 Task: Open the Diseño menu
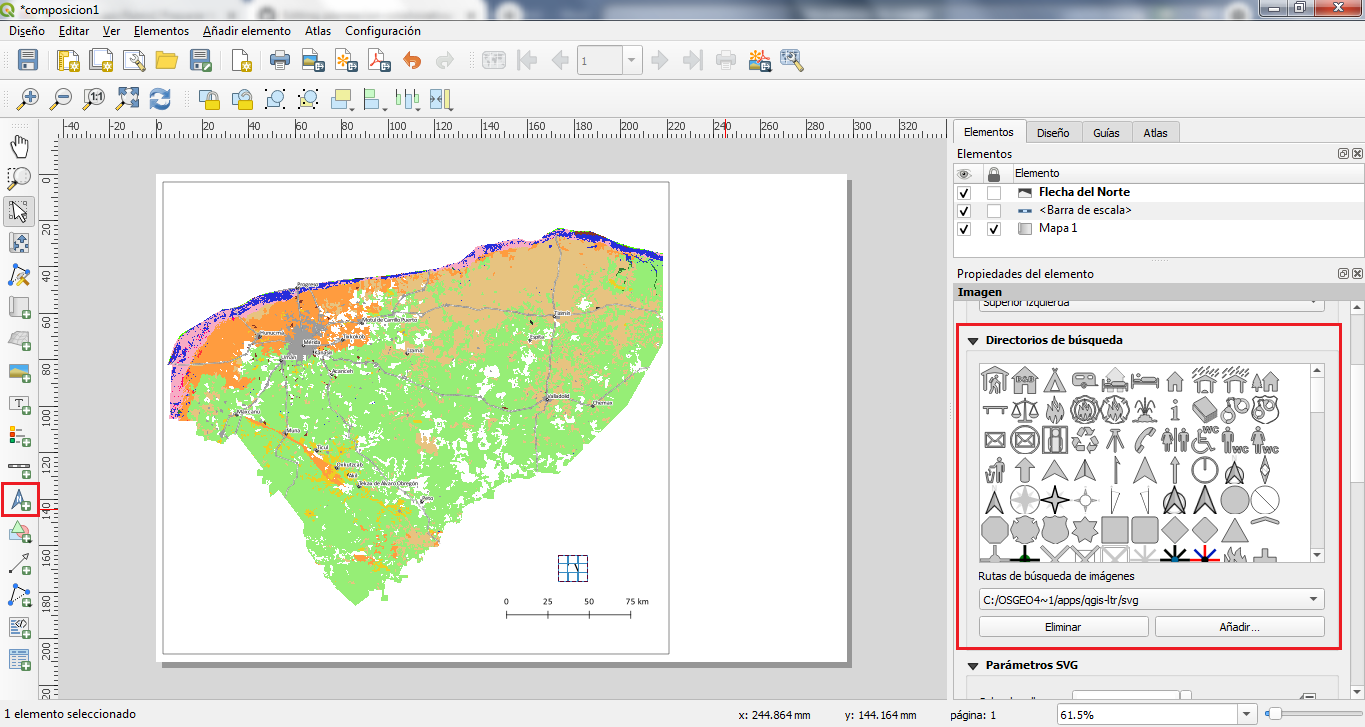[26, 31]
